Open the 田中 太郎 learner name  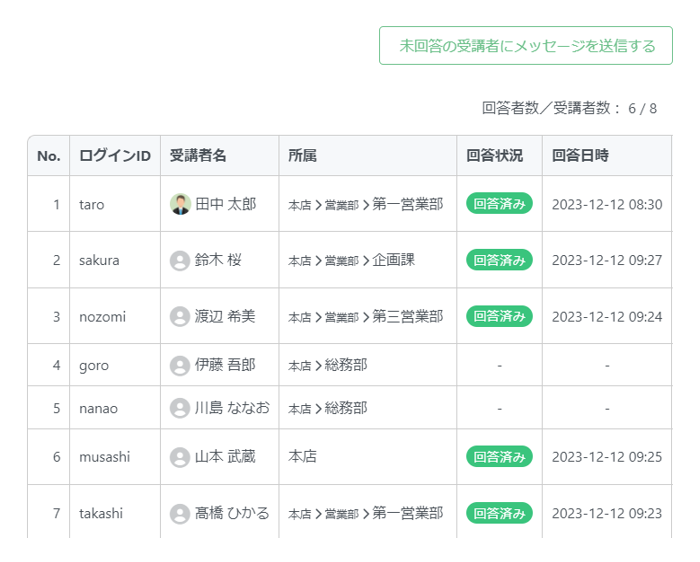[x=225, y=204]
